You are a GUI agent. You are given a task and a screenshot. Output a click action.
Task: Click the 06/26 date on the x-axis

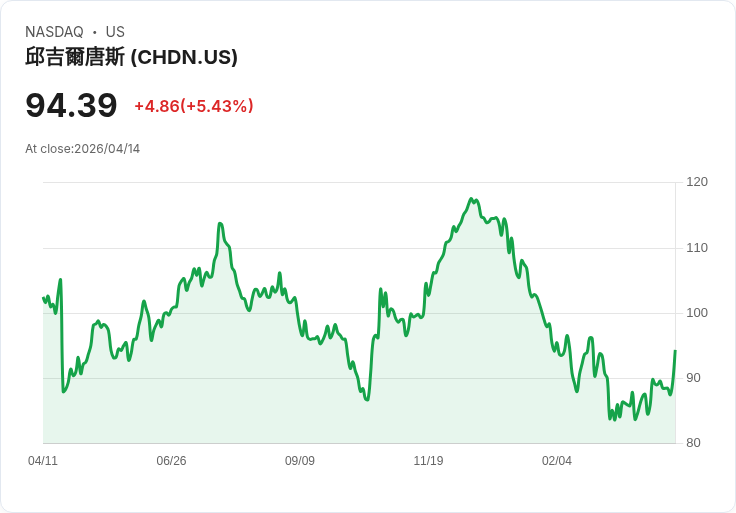pyautogui.click(x=171, y=461)
